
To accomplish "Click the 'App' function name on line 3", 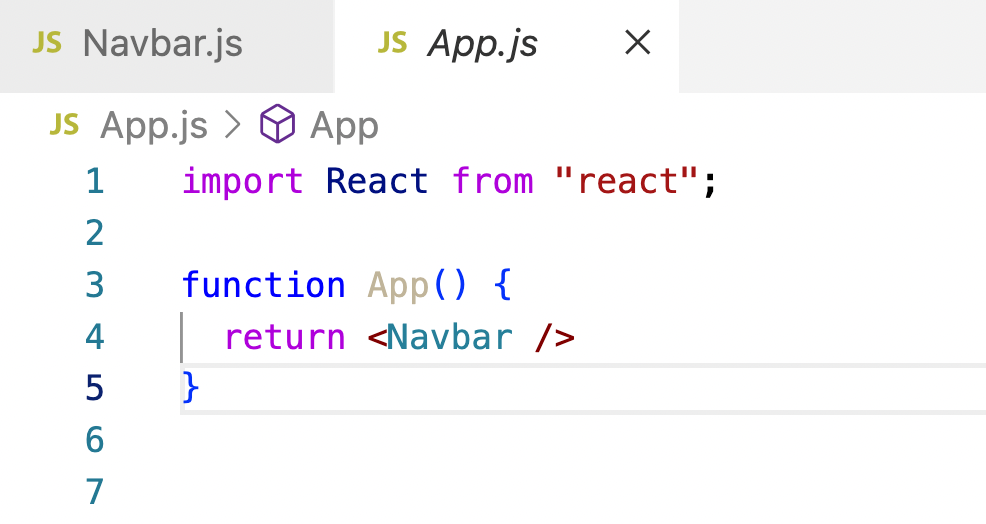I will click(x=398, y=287).
